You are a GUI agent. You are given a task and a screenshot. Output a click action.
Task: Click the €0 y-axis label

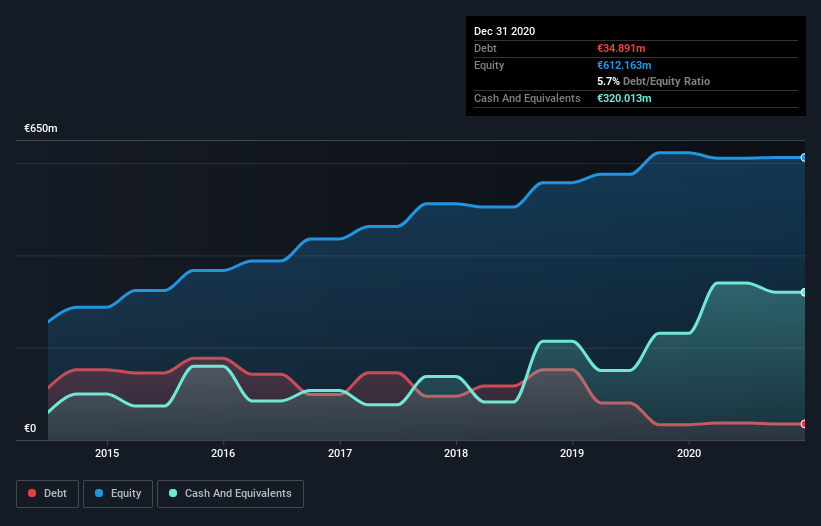click(x=30, y=428)
